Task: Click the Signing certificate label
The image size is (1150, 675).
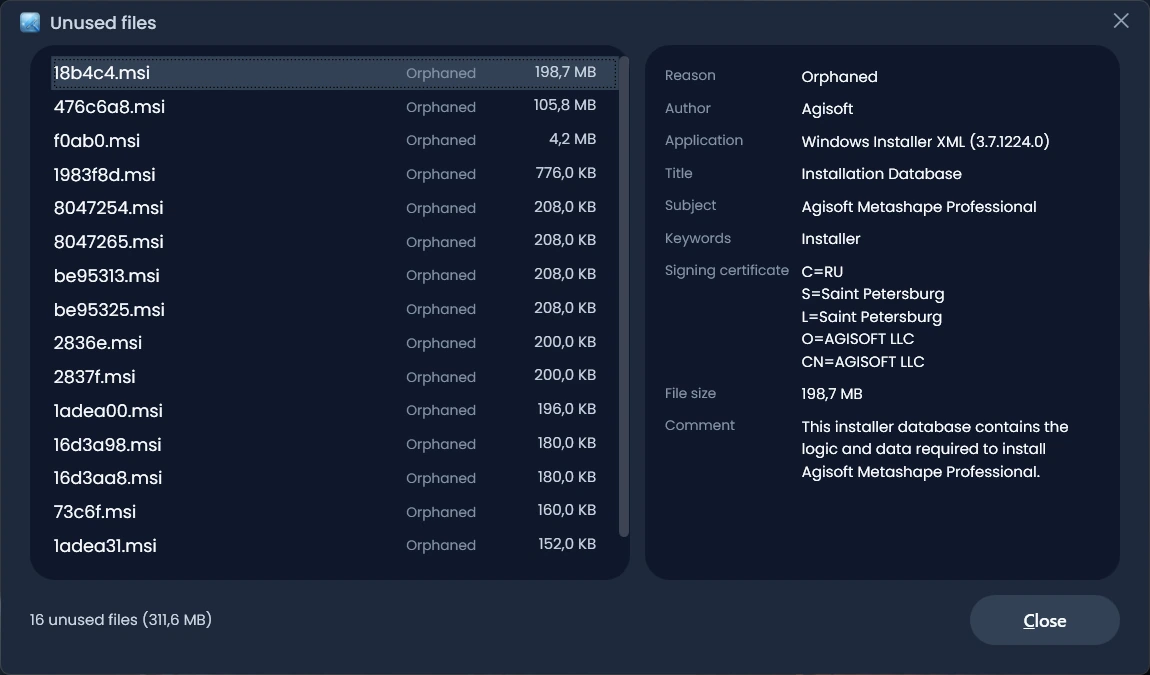Action: pyautogui.click(x=726, y=271)
